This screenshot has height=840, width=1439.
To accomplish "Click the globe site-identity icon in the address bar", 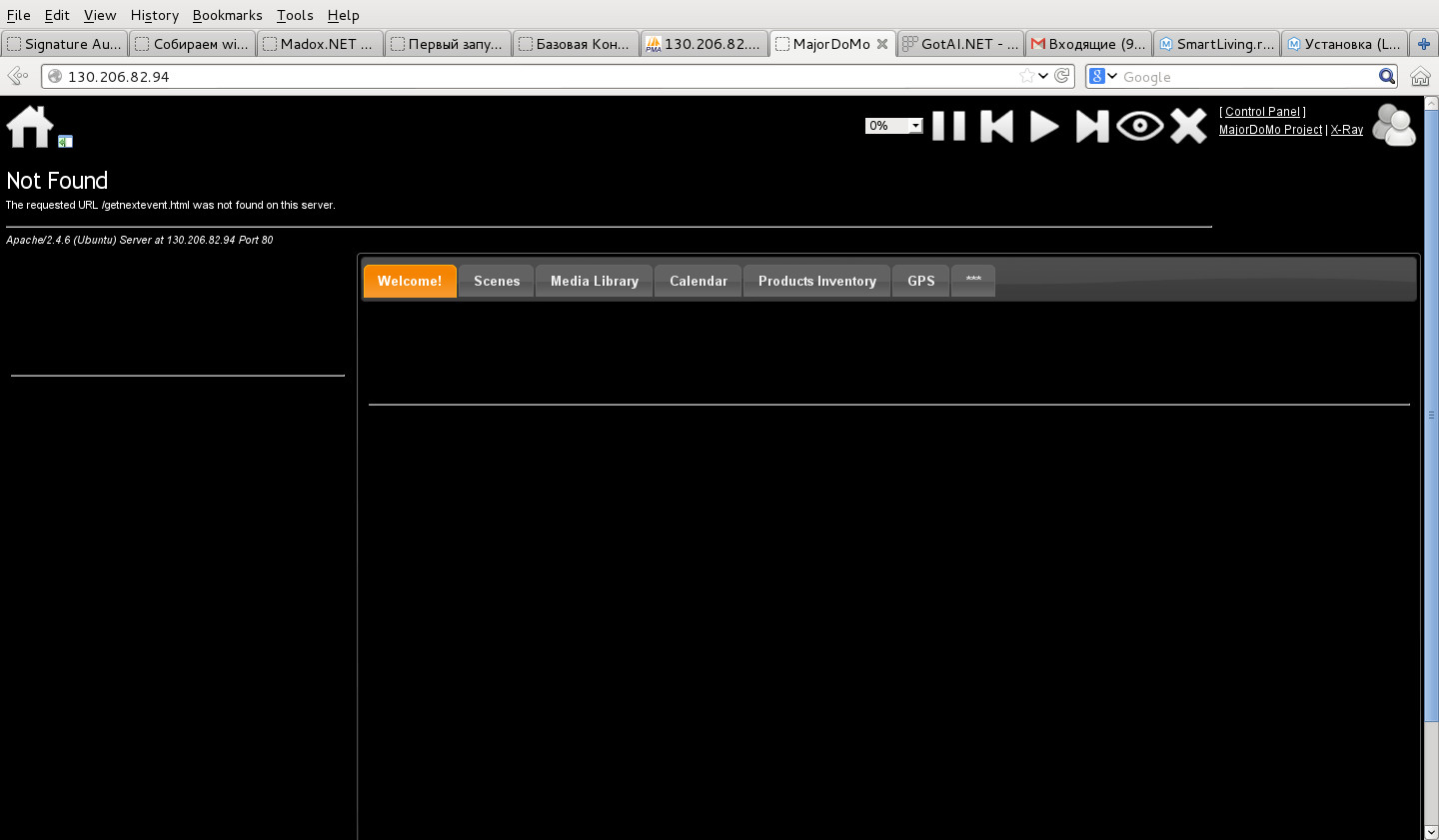I will coord(55,76).
